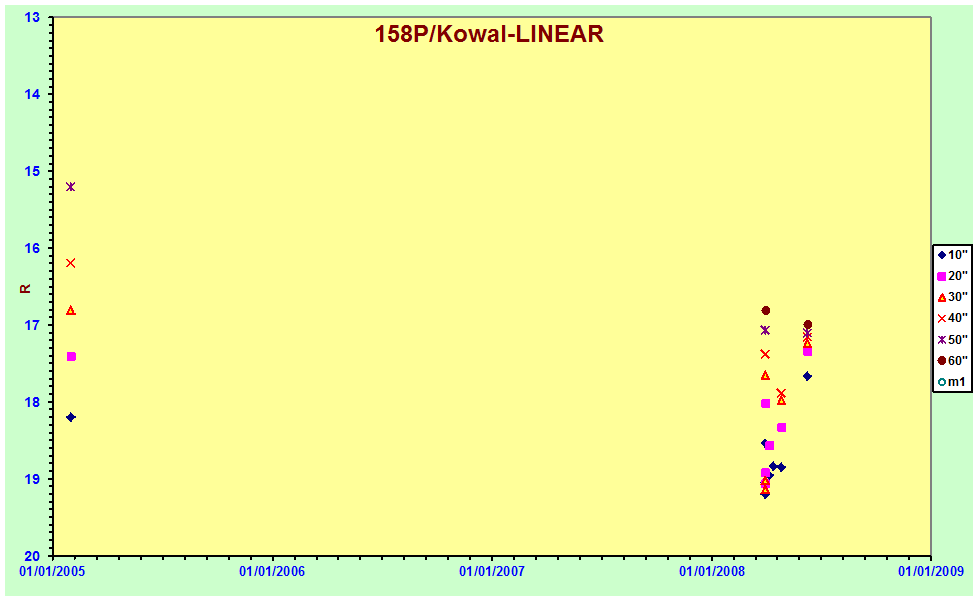Image resolution: width=976 pixels, height=599 pixels.
Task: Click the y-axis value 18
Action: click(x=32, y=402)
